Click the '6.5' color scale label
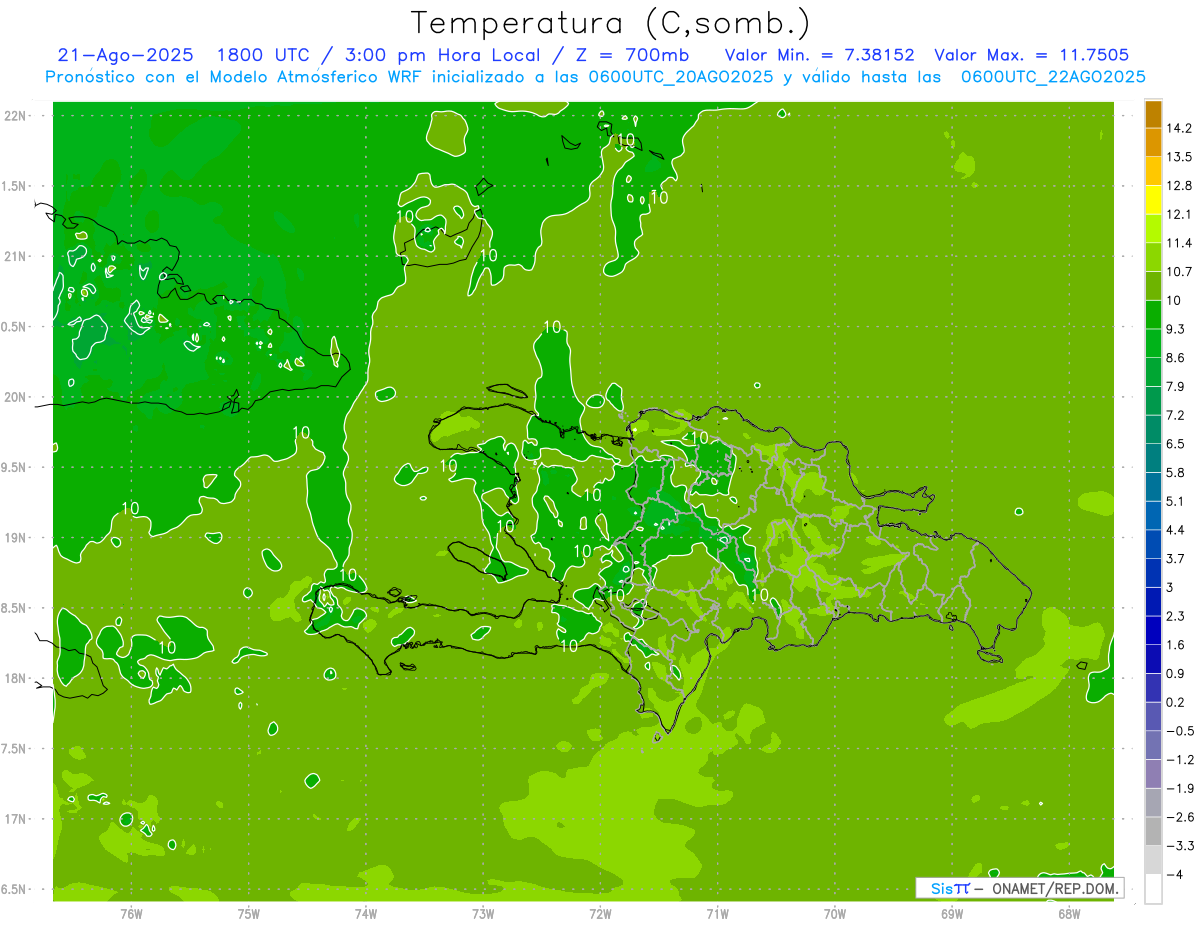 tap(1175, 444)
